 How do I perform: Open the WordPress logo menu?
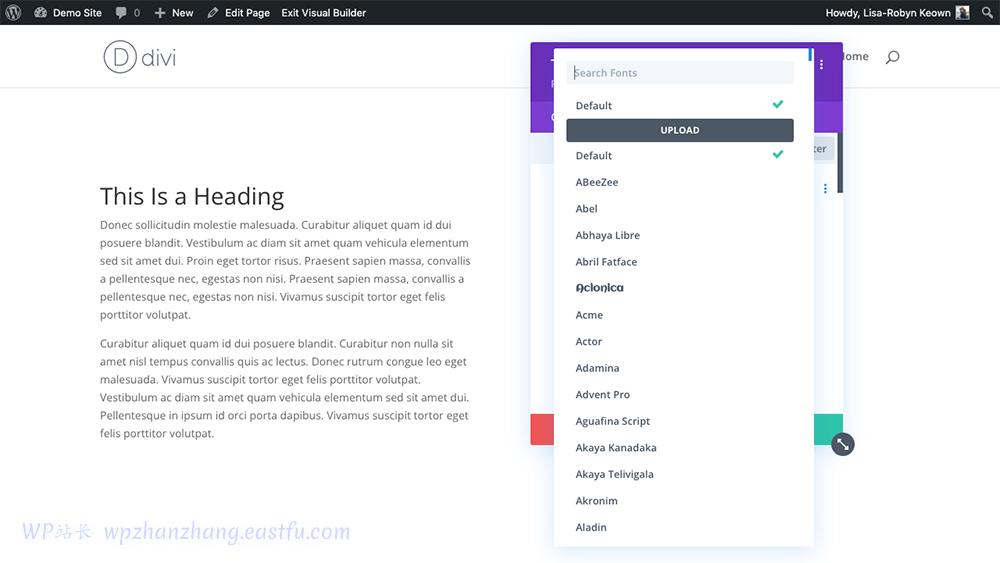pyautogui.click(x=13, y=12)
